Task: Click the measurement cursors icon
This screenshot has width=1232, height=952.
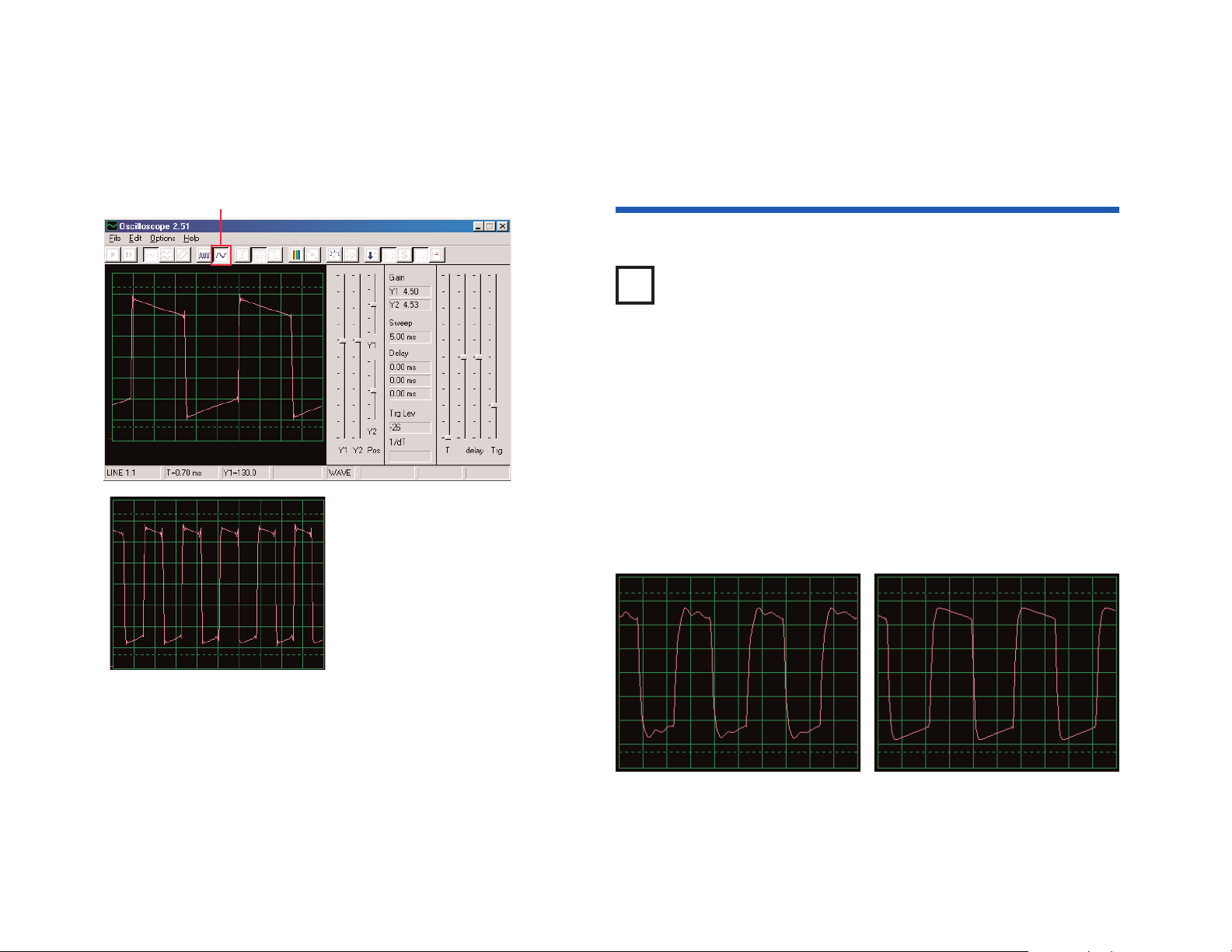Action: tap(334, 255)
